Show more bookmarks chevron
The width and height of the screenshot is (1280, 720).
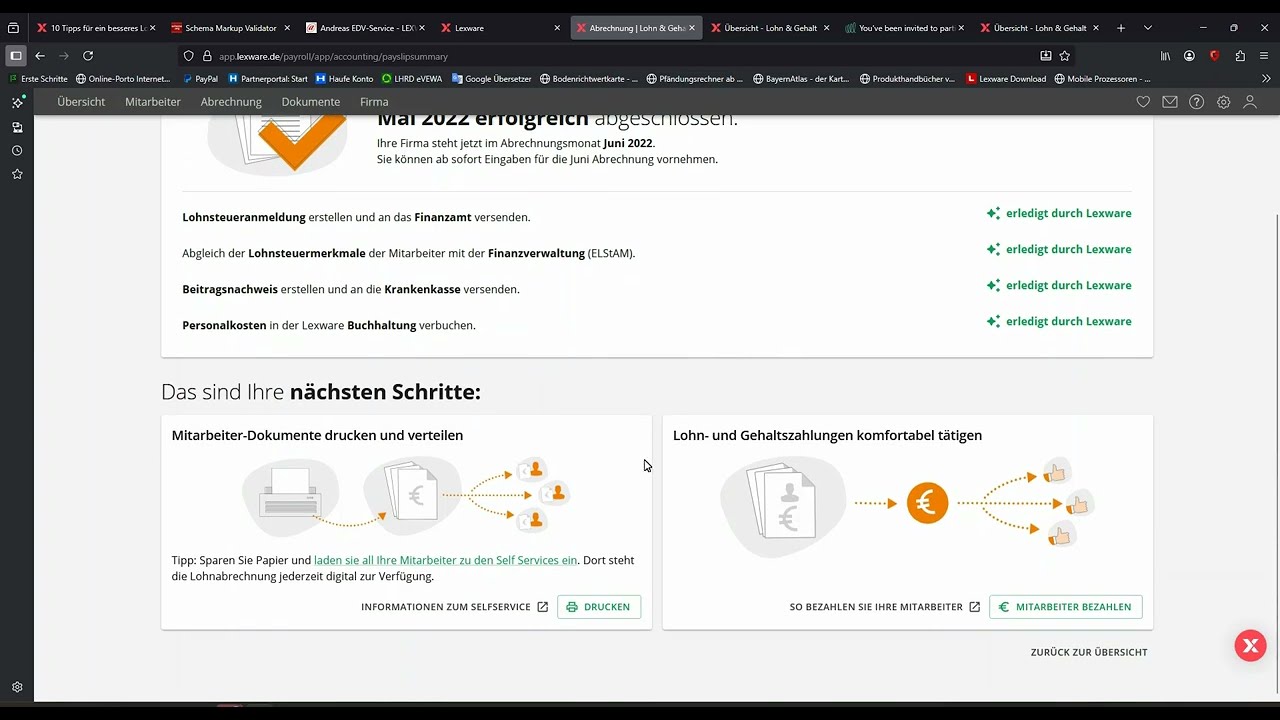click(x=1266, y=79)
